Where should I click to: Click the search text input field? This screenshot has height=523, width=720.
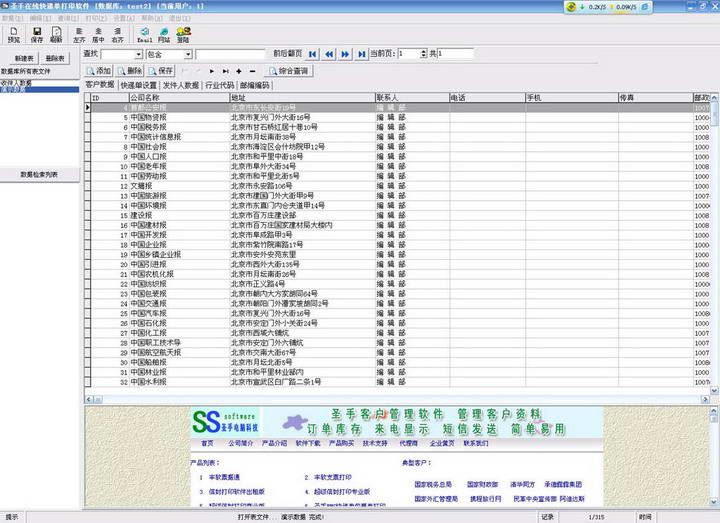tap(231, 54)
